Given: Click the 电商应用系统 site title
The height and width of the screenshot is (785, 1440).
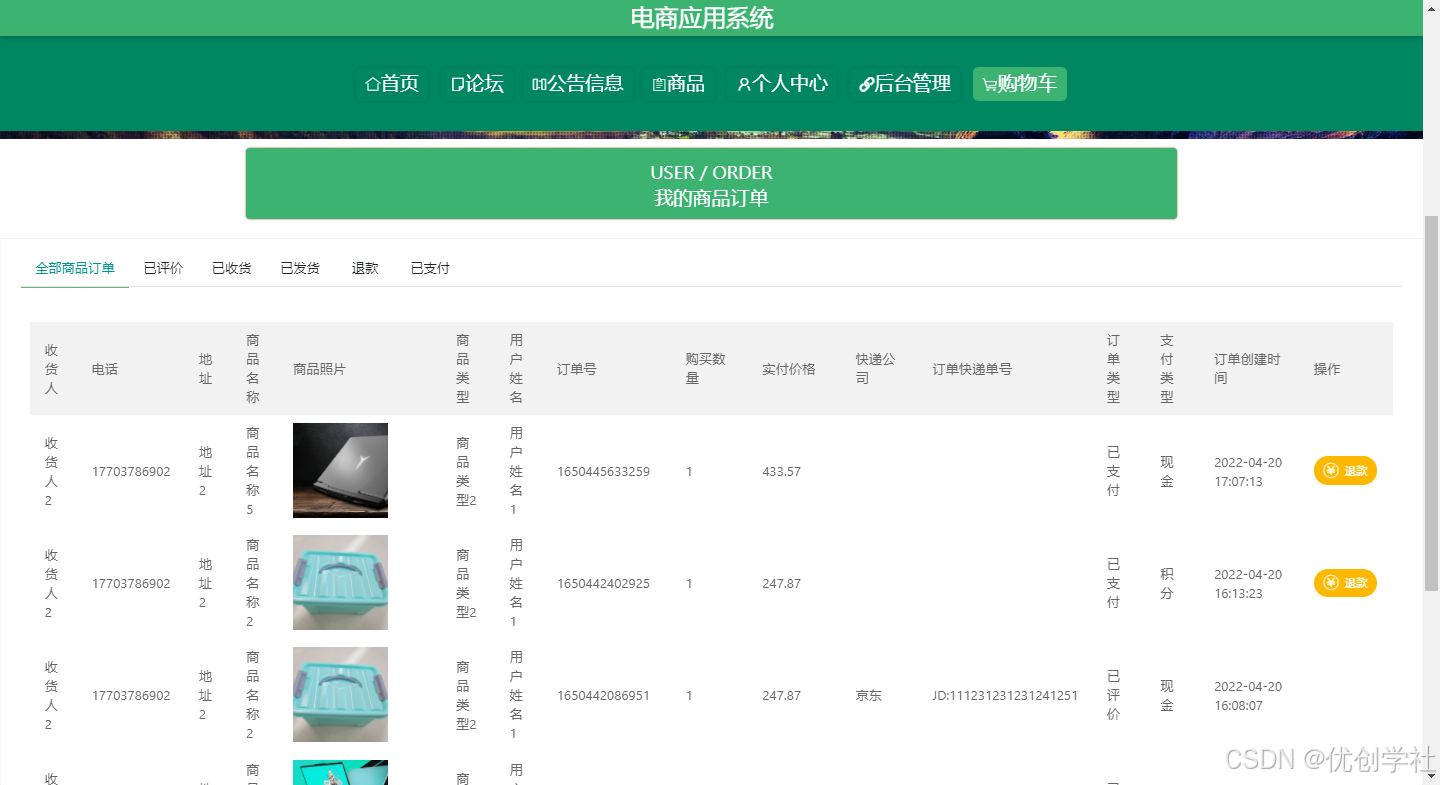Looking at the screenshot, I should point(702,18).
